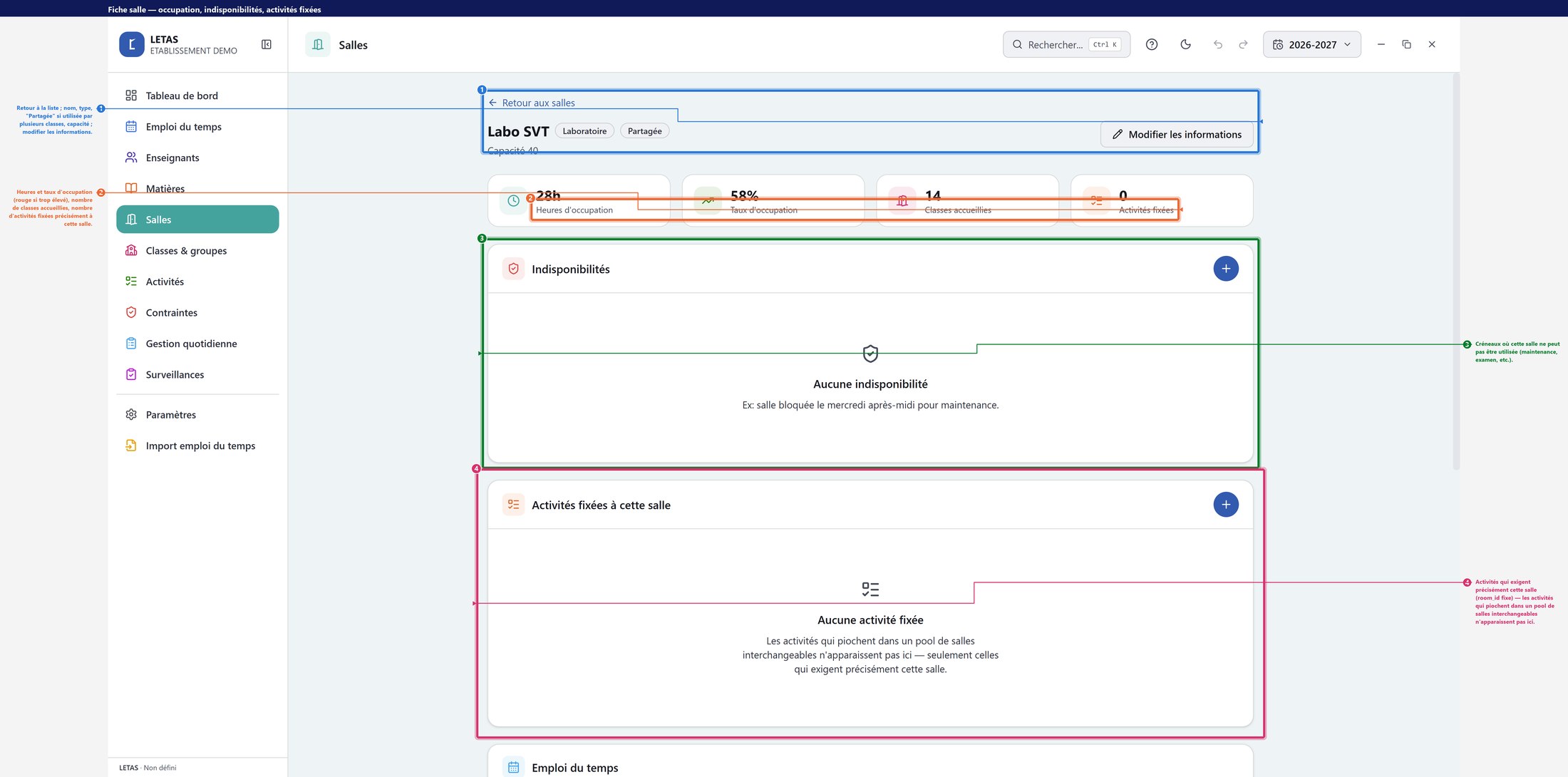
Task: Open Paramètres settings
Action: (x=197, y=415)
